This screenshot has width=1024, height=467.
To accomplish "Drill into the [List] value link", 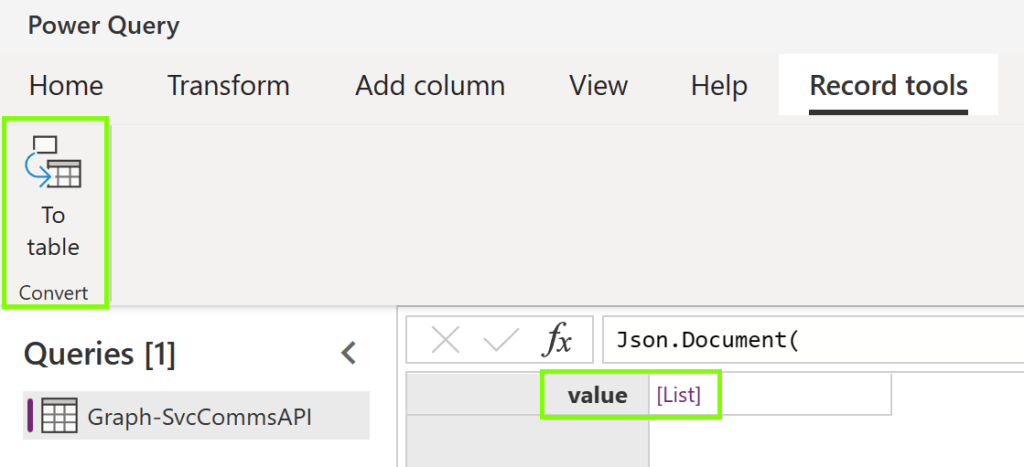I will (678, 395).
